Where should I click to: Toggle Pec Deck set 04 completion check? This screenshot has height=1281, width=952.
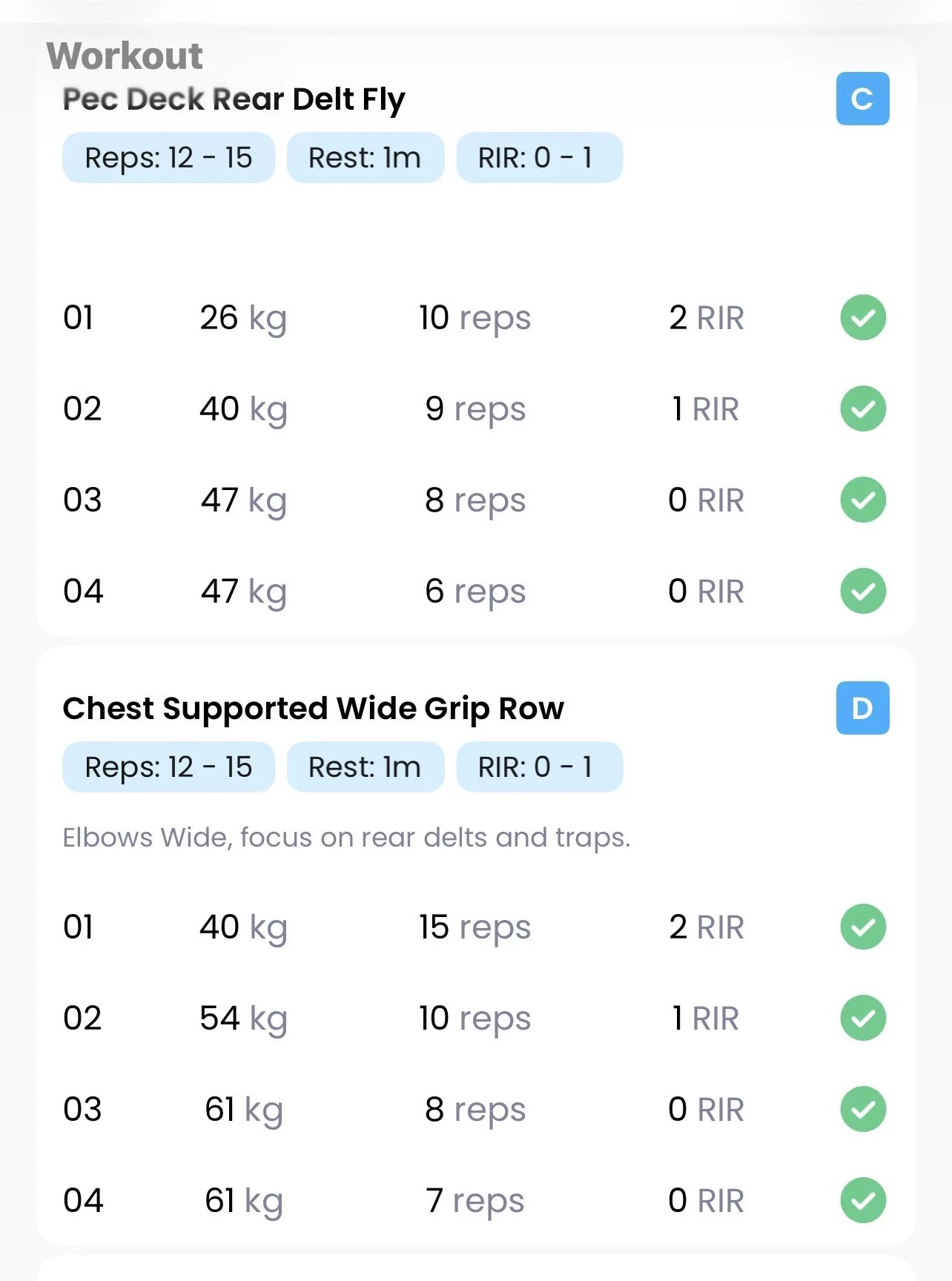tap(863, 591)
